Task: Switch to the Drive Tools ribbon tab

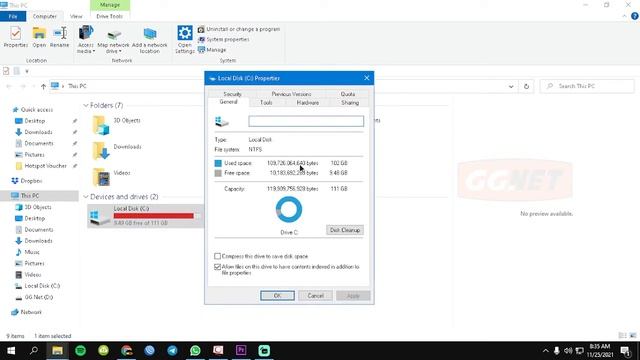Action: (x=109, y=16)
